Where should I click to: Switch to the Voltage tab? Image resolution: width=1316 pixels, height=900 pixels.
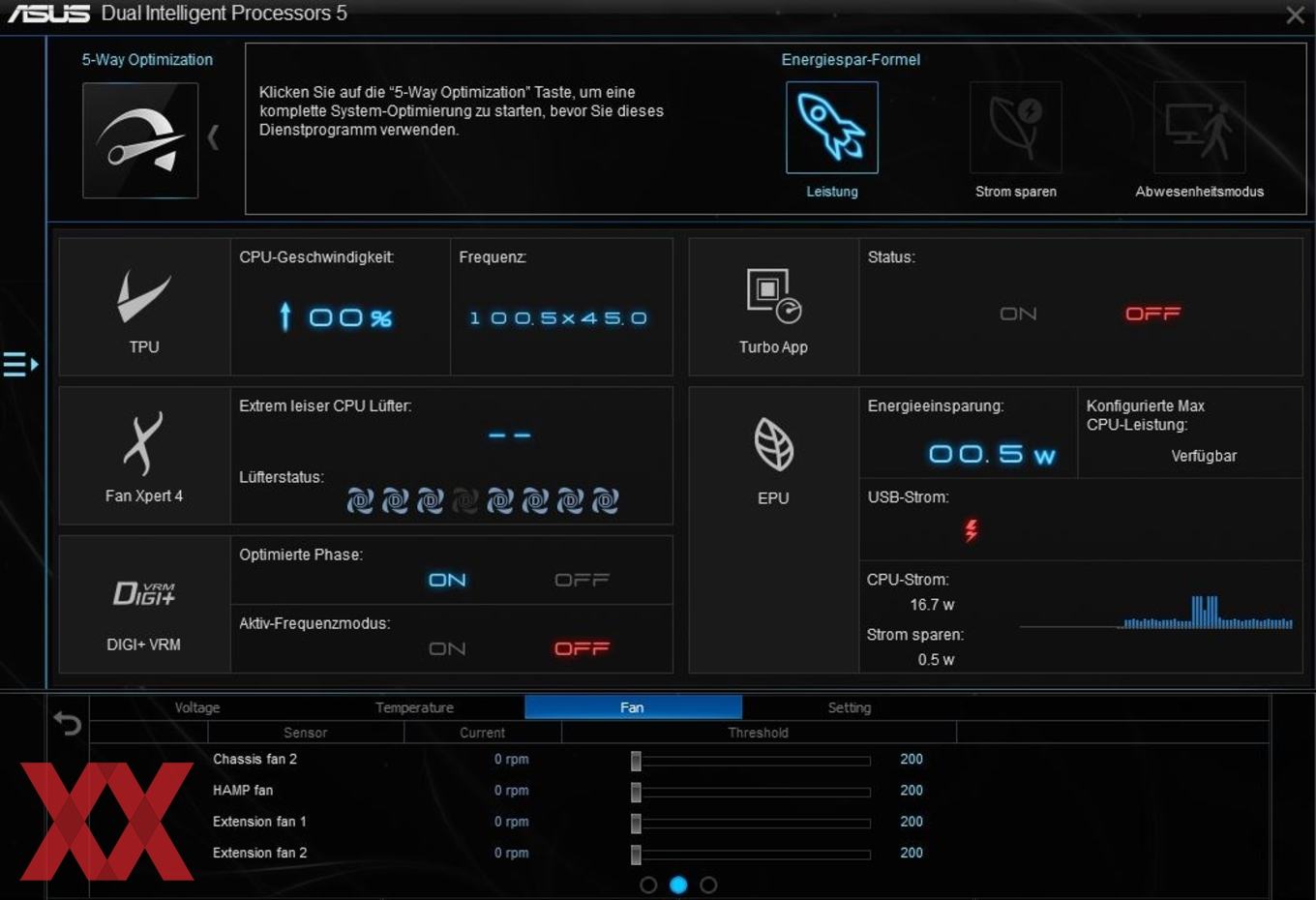pyautogui.click(x=197, y=707)
